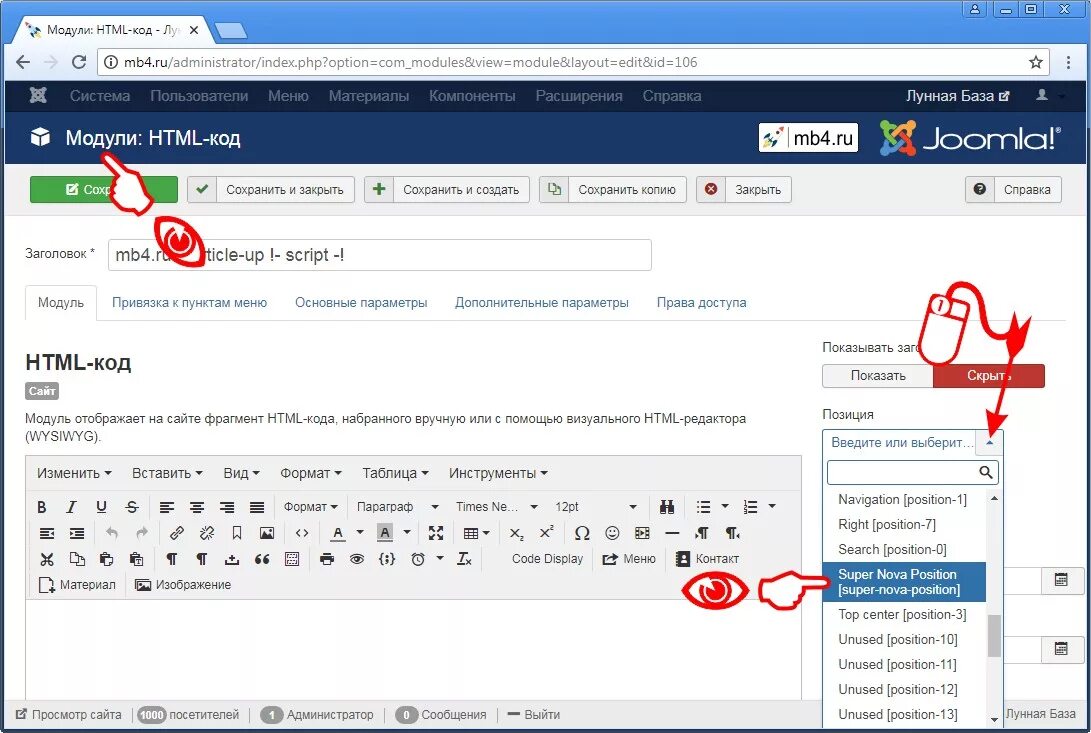The height and width of the screenshot is (733, 1091).
Task: Select Super Nova Position option
Action: tap(904, 582)
